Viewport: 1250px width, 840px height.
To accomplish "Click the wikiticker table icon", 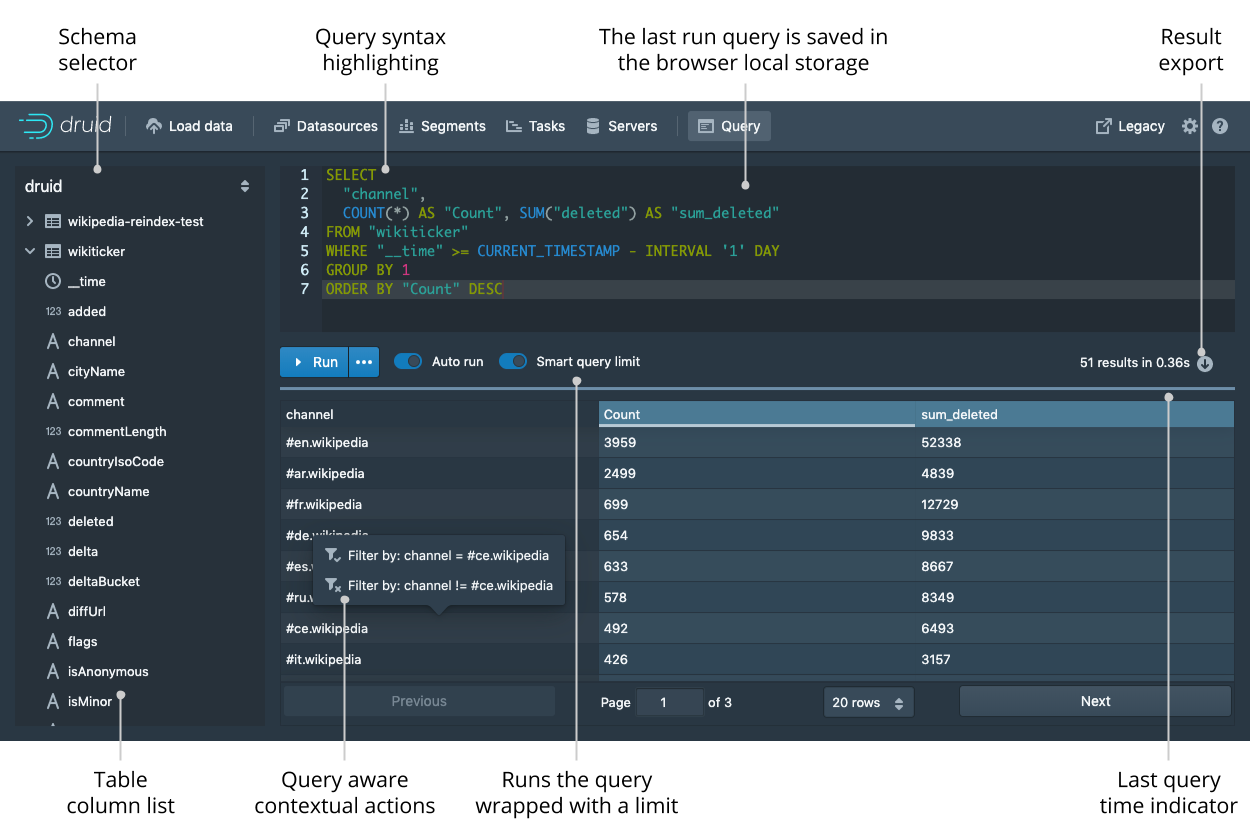I will tap(53, 251).
